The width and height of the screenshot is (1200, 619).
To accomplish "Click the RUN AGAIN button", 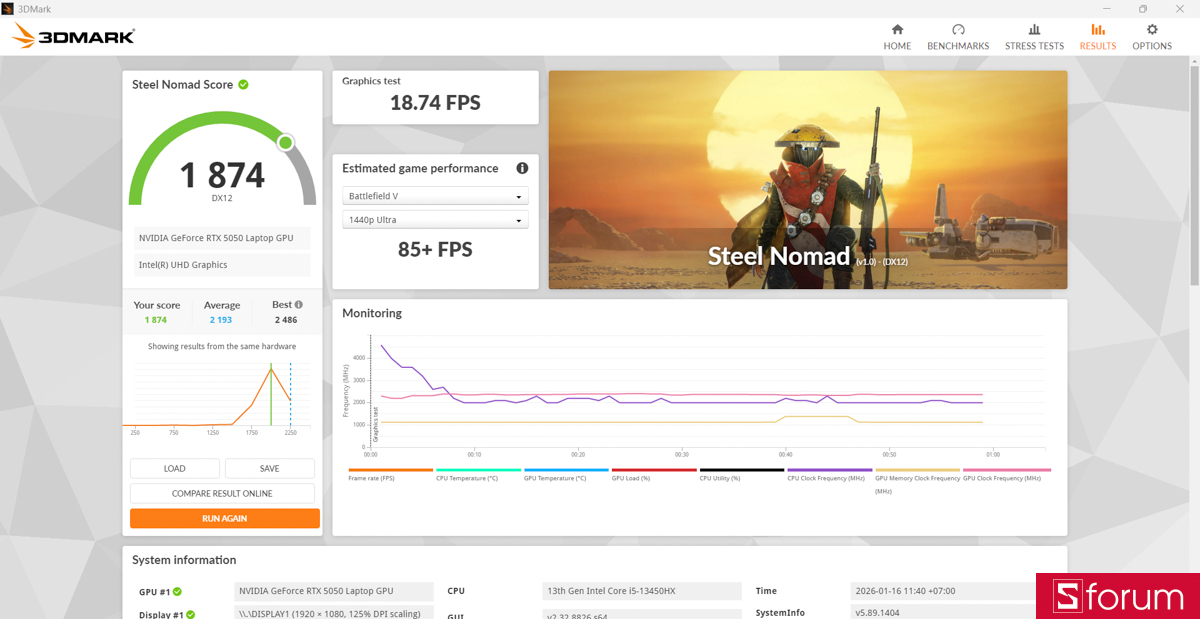I will tap(224, 518).
